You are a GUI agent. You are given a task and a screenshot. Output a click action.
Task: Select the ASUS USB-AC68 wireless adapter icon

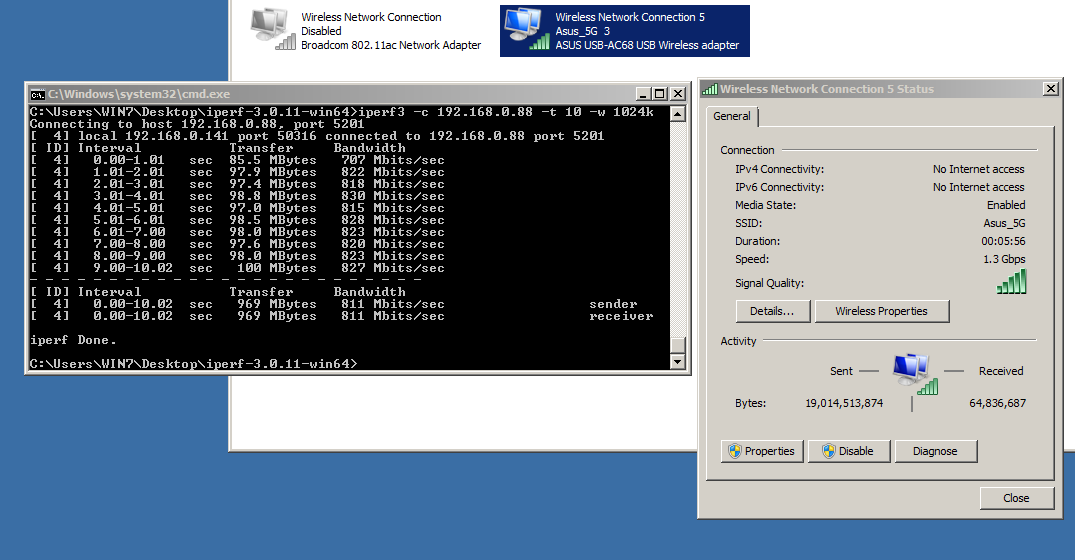[x=525, y=29]
